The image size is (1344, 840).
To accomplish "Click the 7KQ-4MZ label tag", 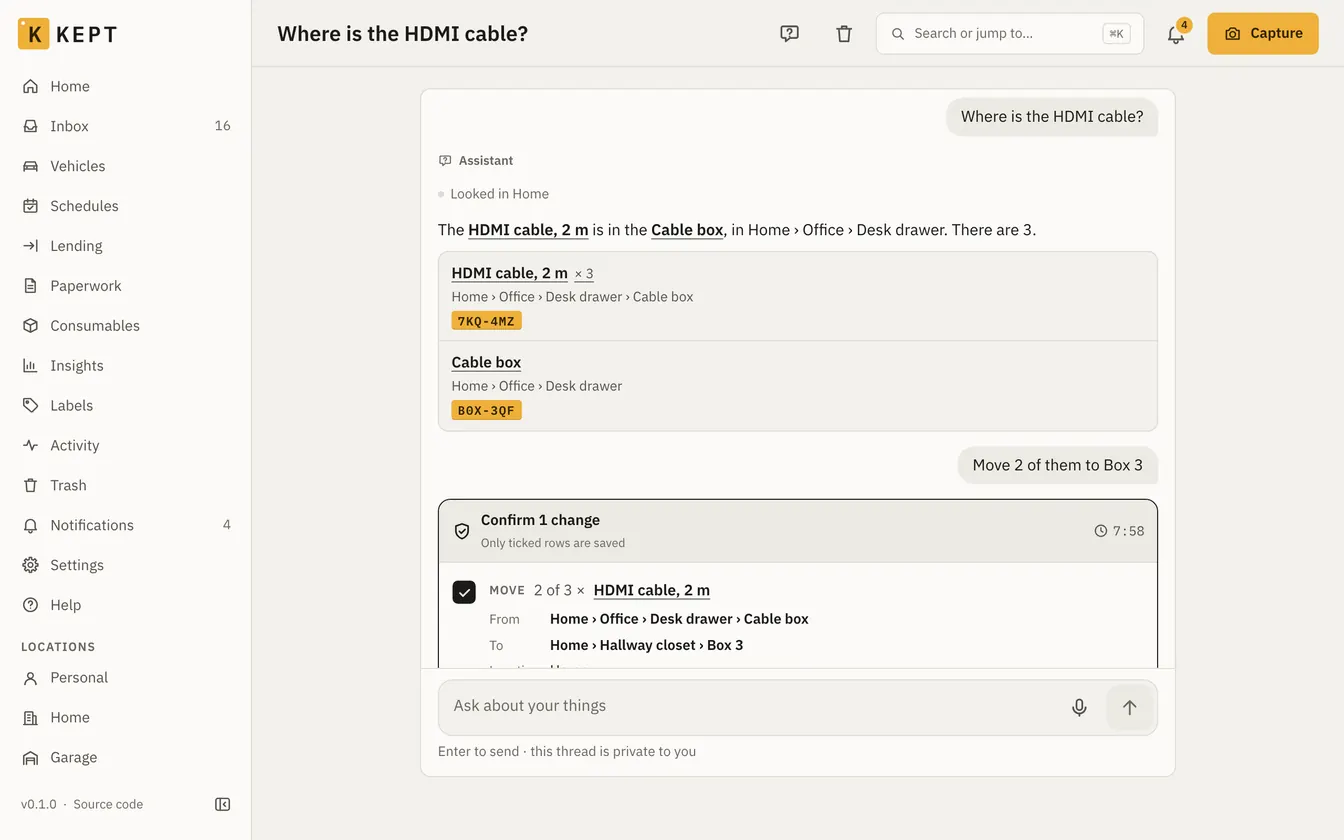I will click(486, 321).
